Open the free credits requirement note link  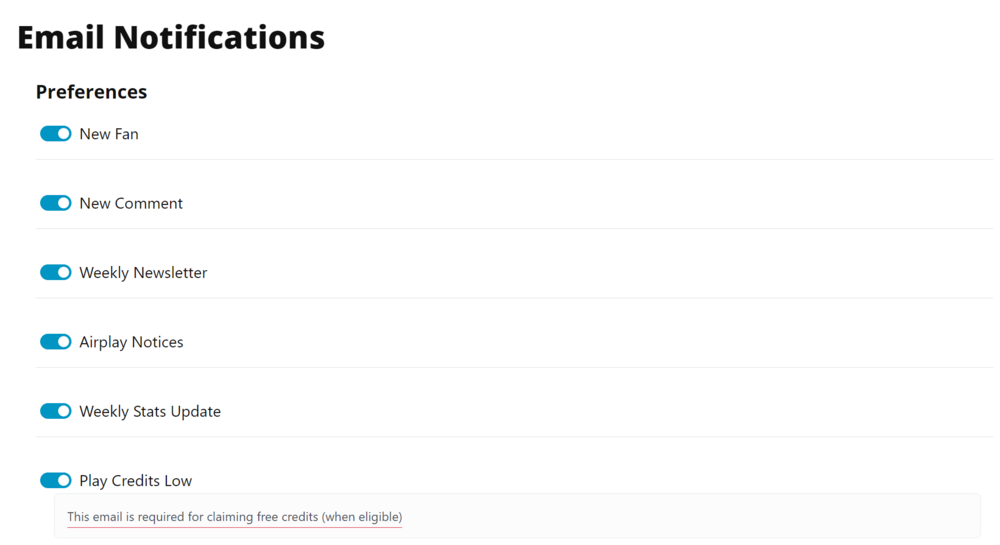point(234,517)
